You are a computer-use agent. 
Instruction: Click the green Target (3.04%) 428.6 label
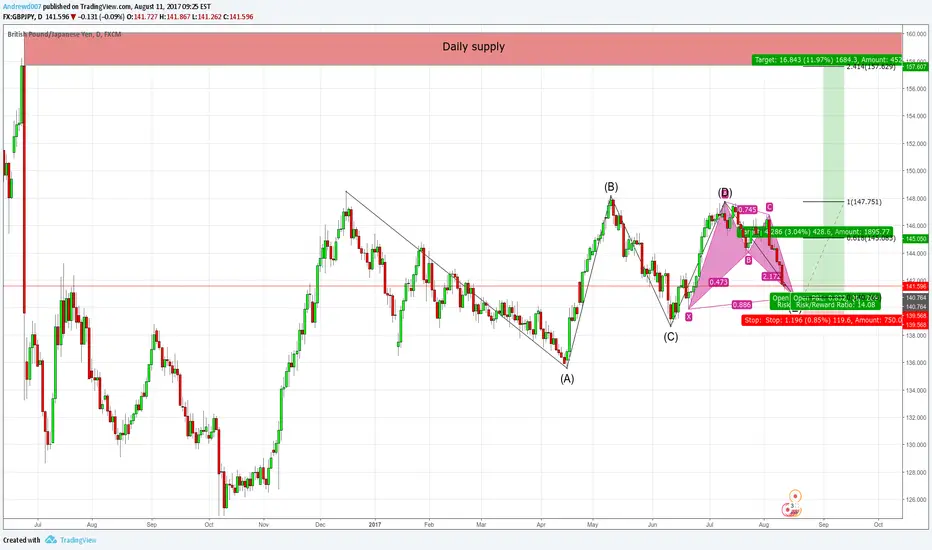click(814, 232)
